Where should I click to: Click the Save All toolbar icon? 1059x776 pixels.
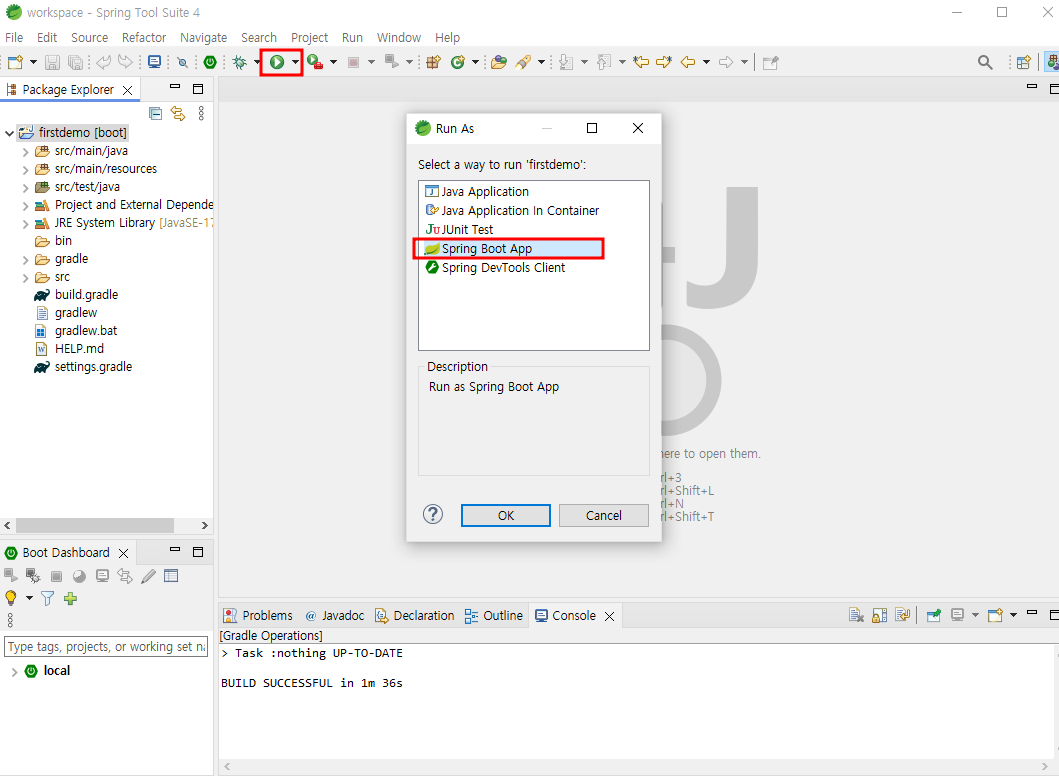[x=76, y=62]
